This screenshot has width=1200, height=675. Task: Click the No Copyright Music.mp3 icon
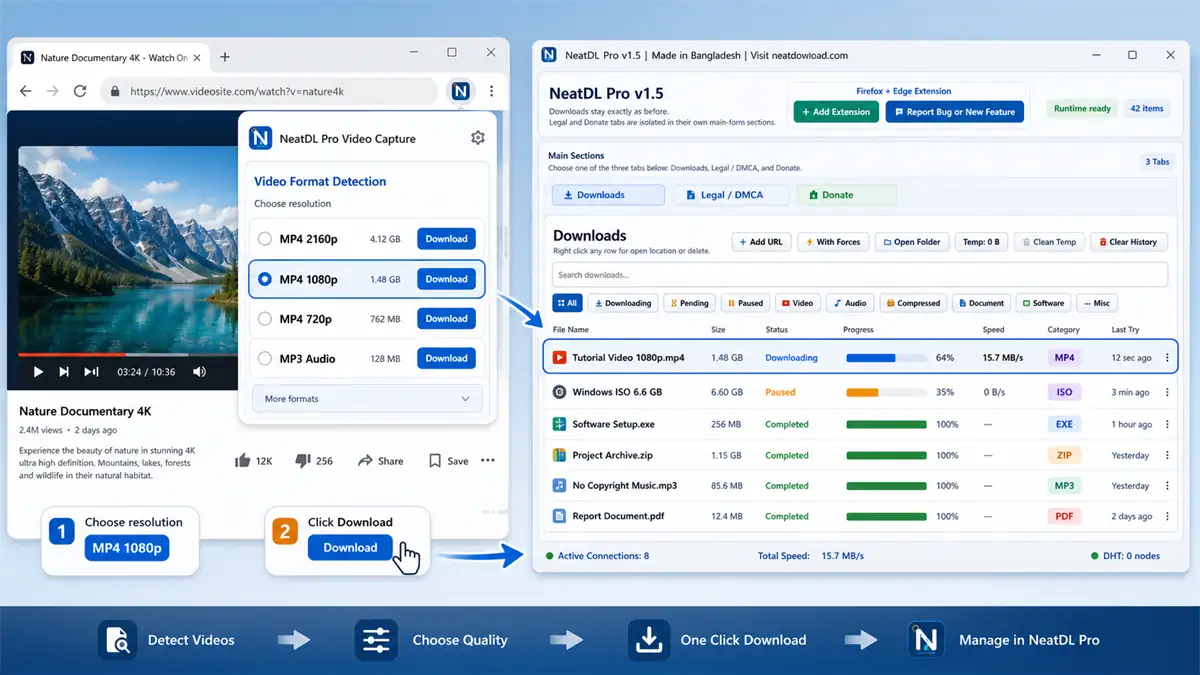[x=560, y=486]
